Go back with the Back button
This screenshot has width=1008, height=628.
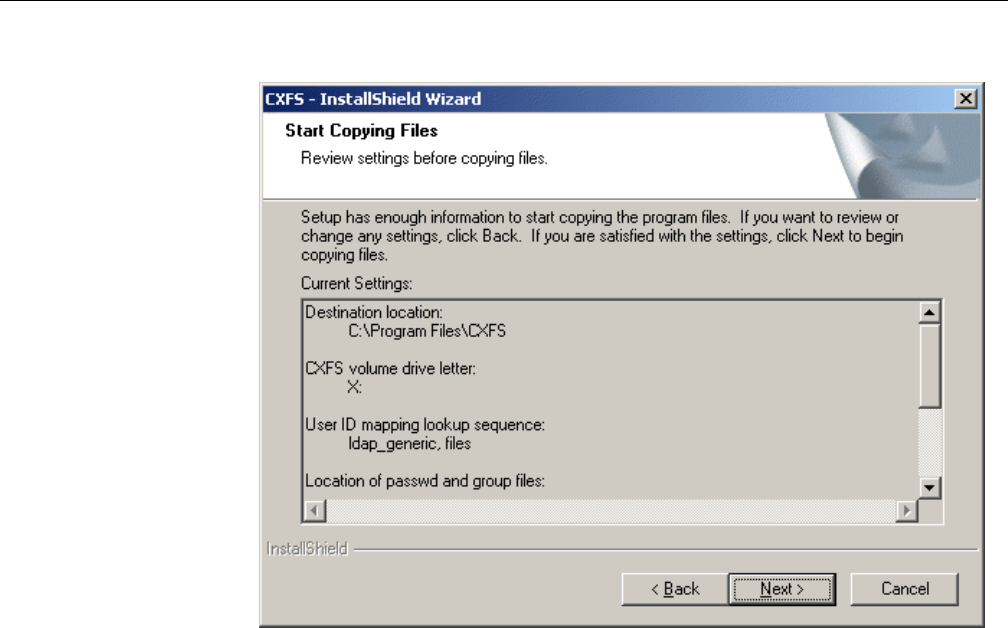[x=674, y=589]
